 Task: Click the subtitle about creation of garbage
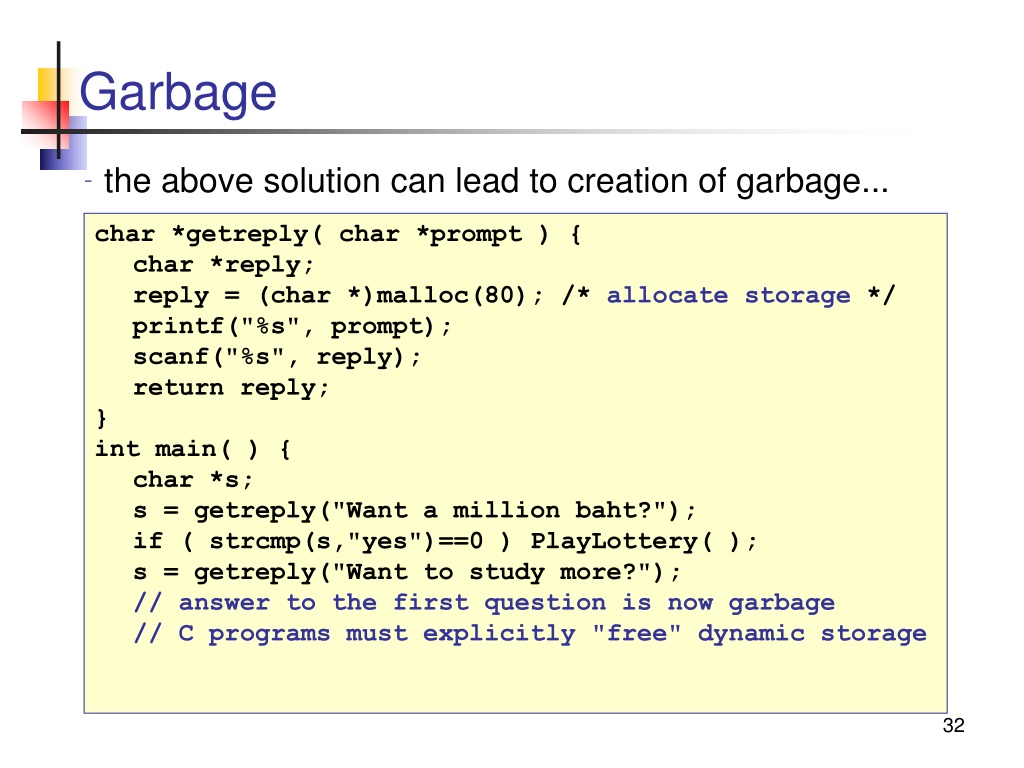(496, 181)
